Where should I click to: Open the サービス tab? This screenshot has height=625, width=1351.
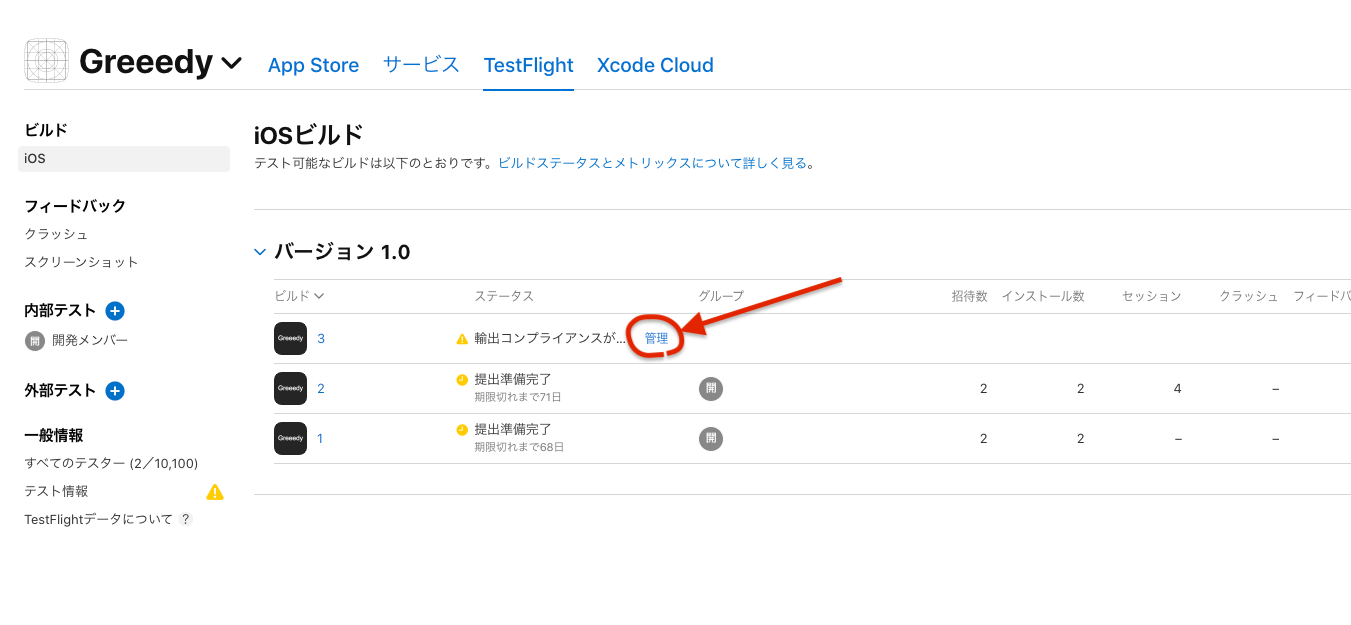(x=421, y=65)
